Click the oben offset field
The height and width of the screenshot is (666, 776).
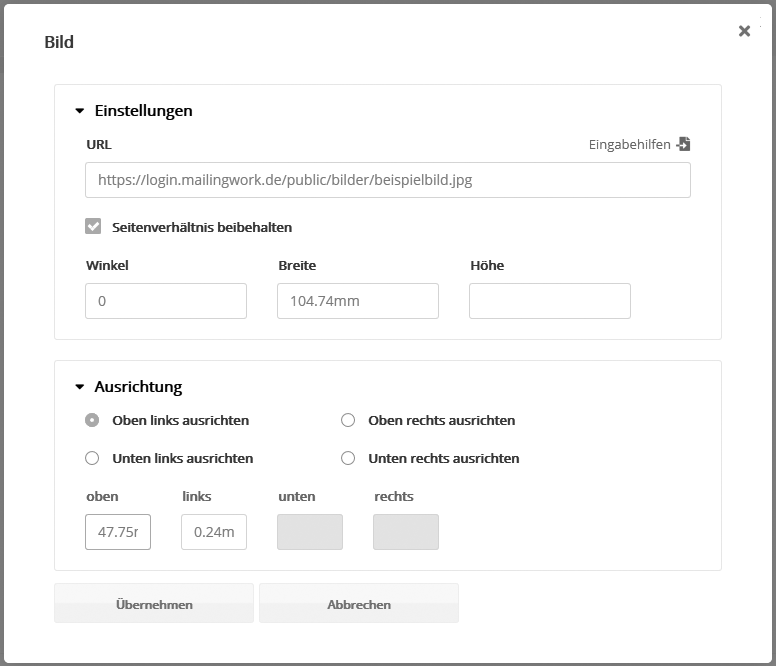[118, 532]
